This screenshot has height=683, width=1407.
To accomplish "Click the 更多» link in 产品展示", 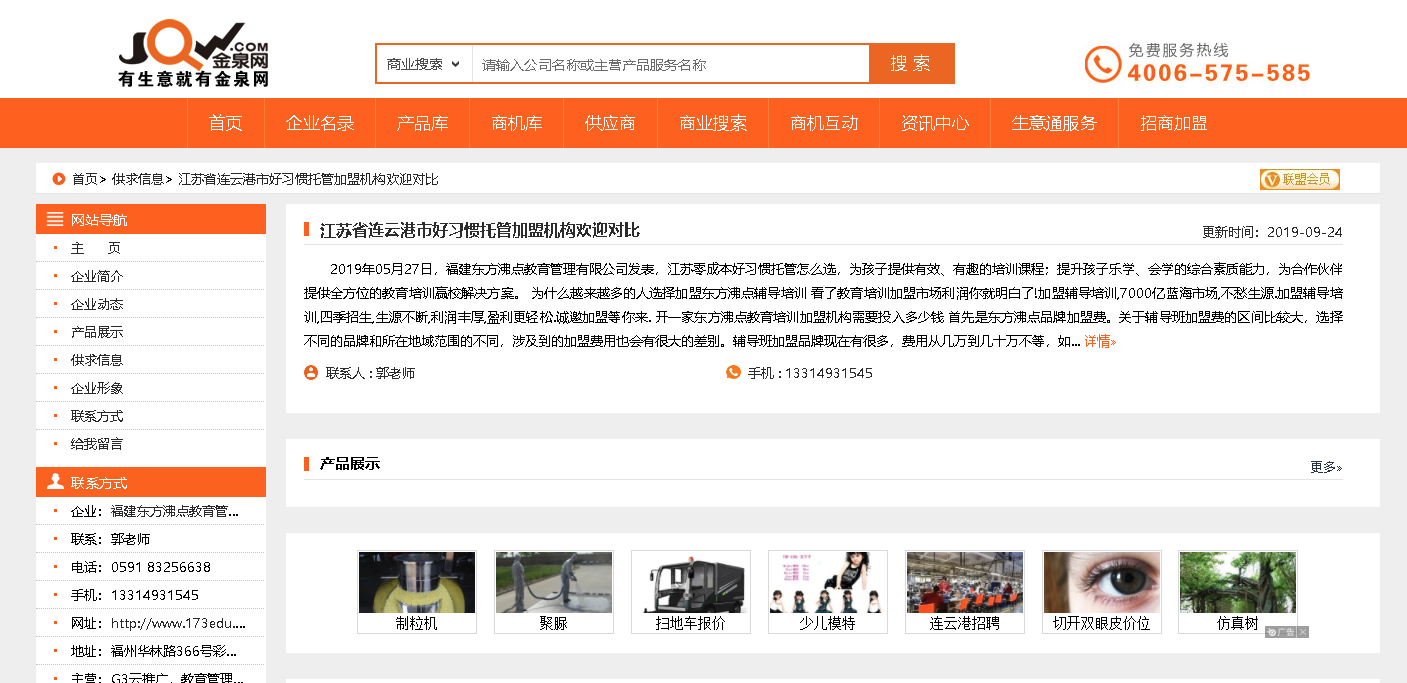I will [1326, 467].
